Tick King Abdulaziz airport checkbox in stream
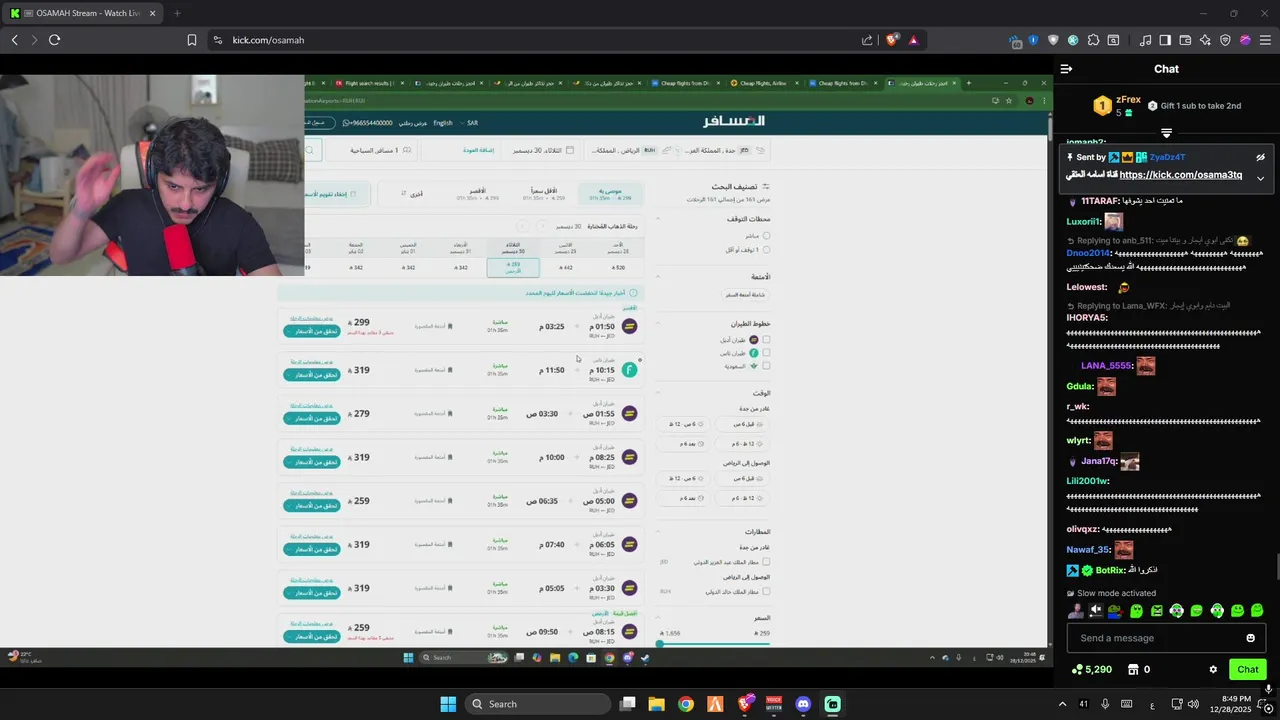The width and height of the screenshot is (1280, 720). click(x=766, y=562)
